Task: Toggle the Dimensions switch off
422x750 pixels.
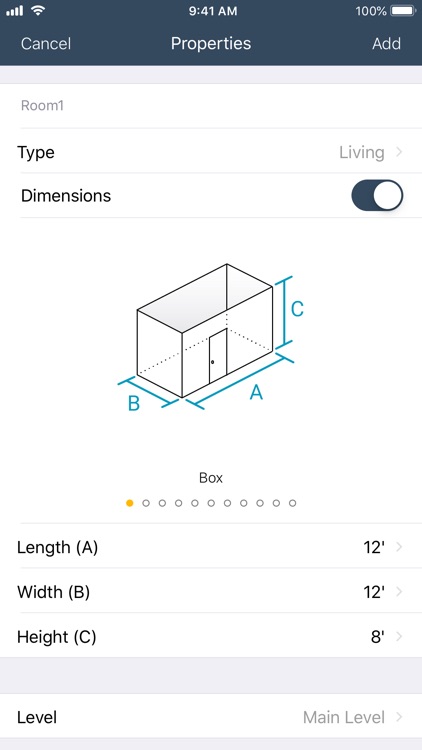Action: pos(377,195)
